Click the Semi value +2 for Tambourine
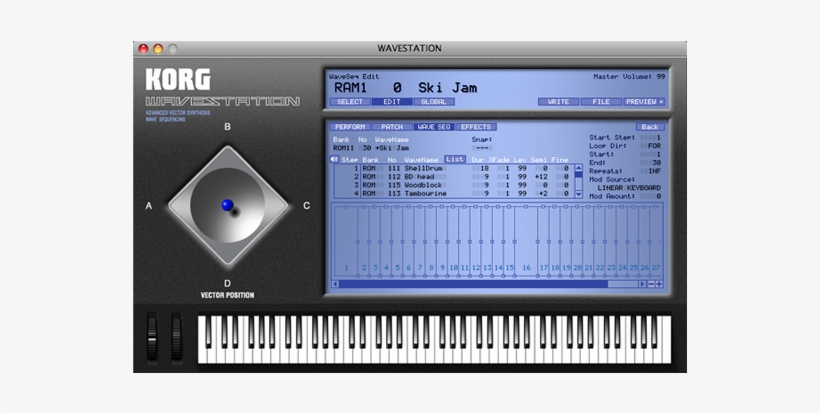This screenshot has width=820, height=413. pos(543,193)
